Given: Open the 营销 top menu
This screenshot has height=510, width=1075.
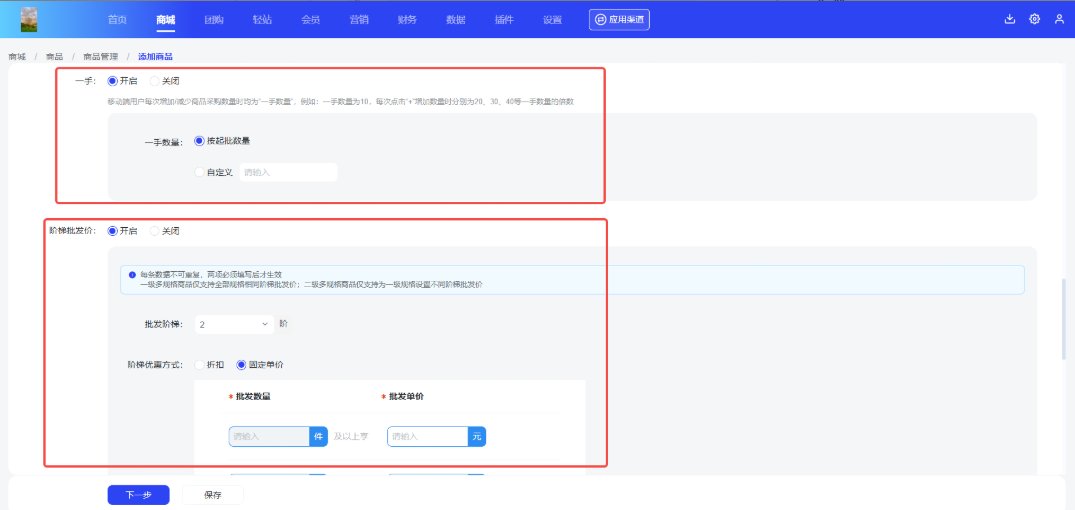Looking at the screenshot, I should click(358, 19).
